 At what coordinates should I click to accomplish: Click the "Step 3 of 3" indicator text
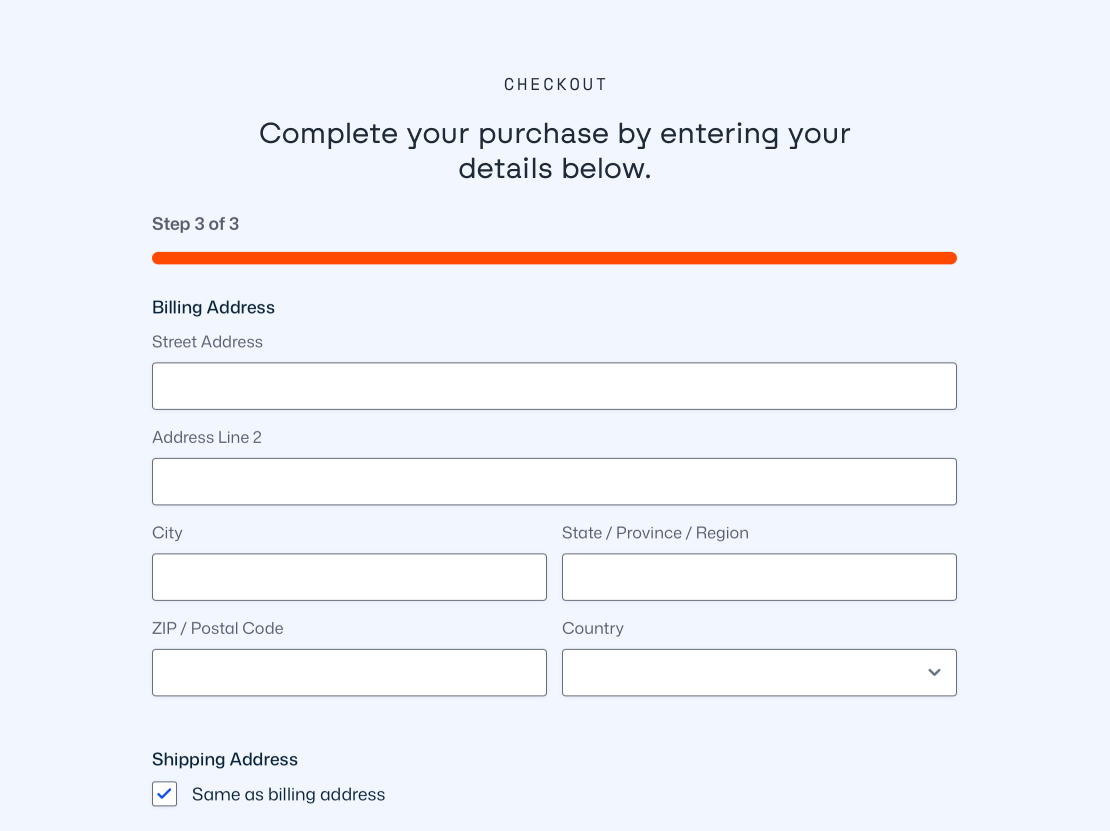(x=195, y=224)
